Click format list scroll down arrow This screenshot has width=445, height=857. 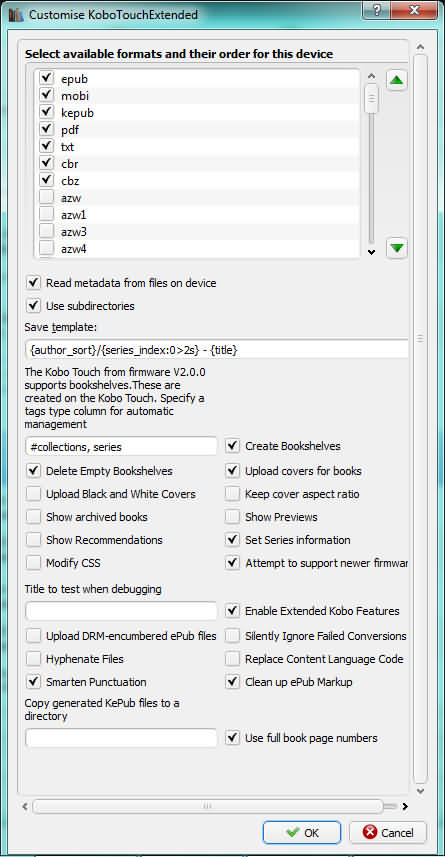[x=372, y=252]
